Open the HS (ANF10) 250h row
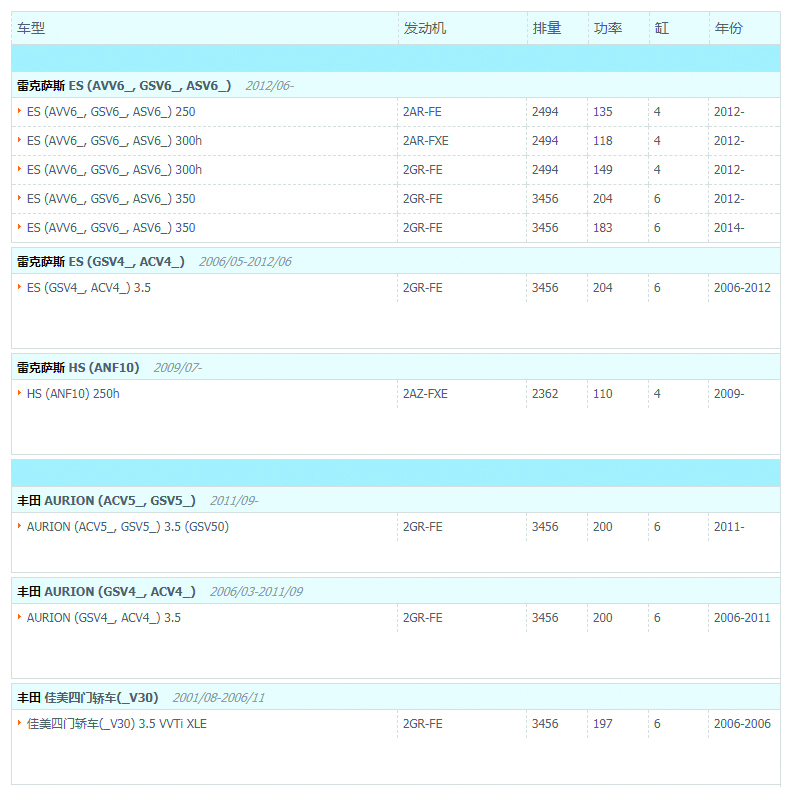This screenshot has height=787, width=790. (73, 394)
